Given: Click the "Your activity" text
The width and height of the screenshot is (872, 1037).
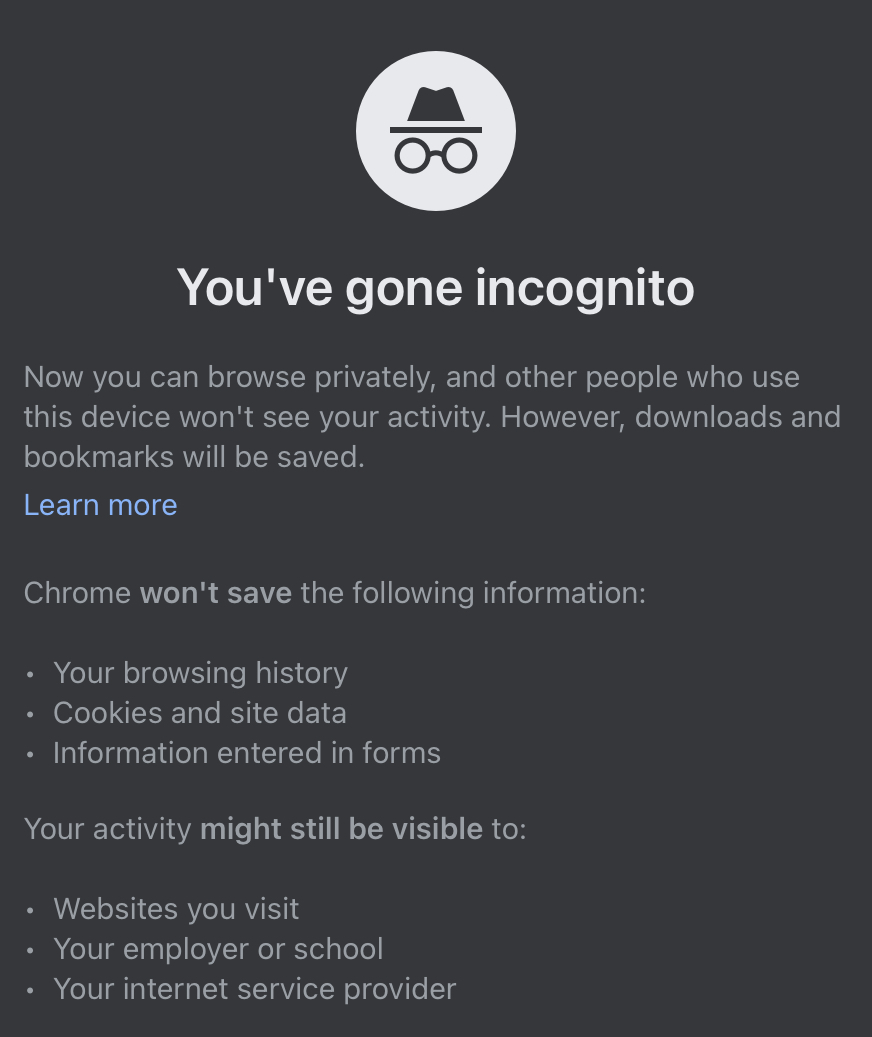Looking at the screenshot, I should click(107, 829).
